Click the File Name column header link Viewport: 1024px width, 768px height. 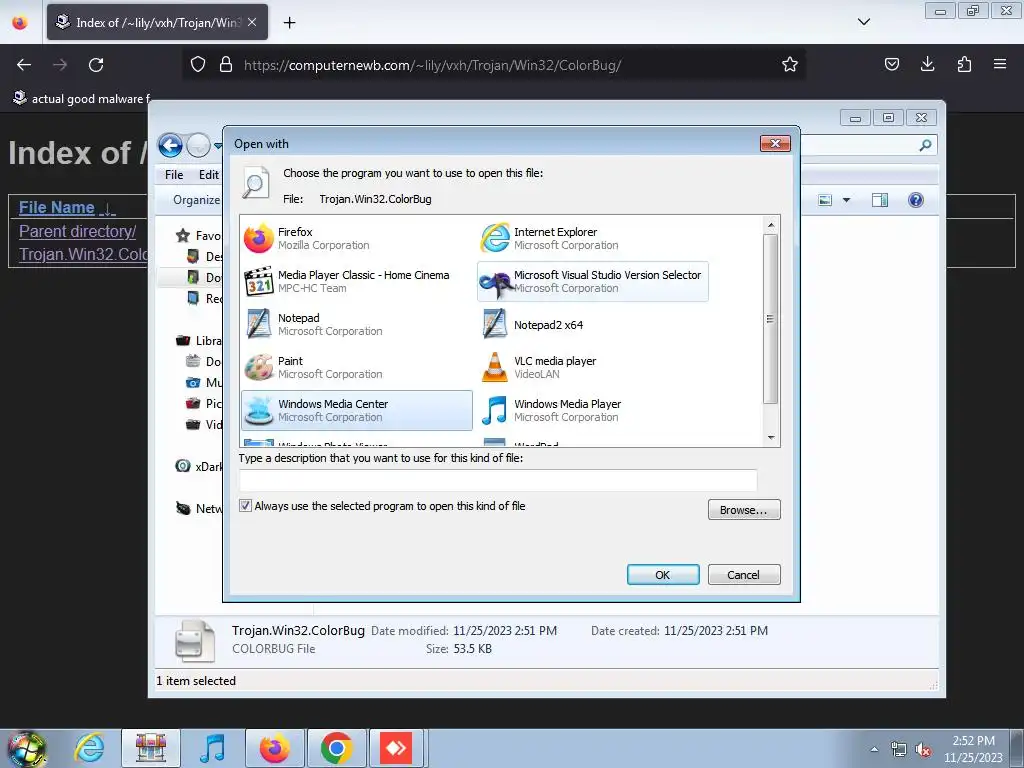click(x=57, y=208)
